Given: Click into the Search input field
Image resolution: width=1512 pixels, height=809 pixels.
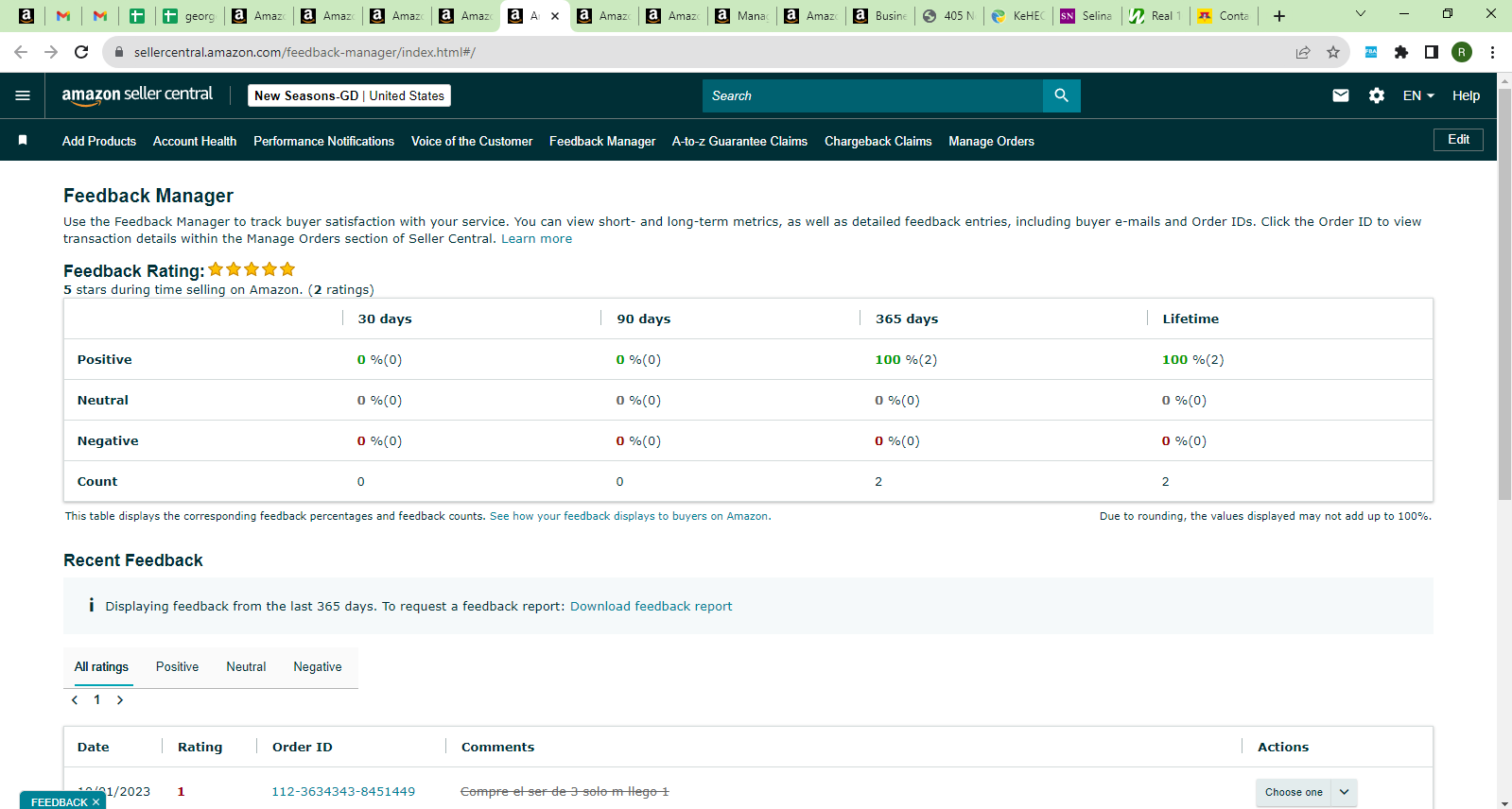Looking at the screenshot, I should 872,95.
